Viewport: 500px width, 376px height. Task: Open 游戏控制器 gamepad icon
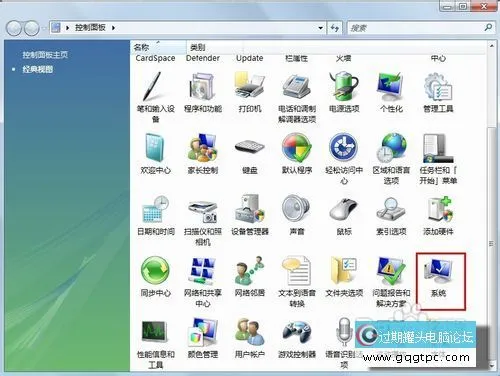297,332
